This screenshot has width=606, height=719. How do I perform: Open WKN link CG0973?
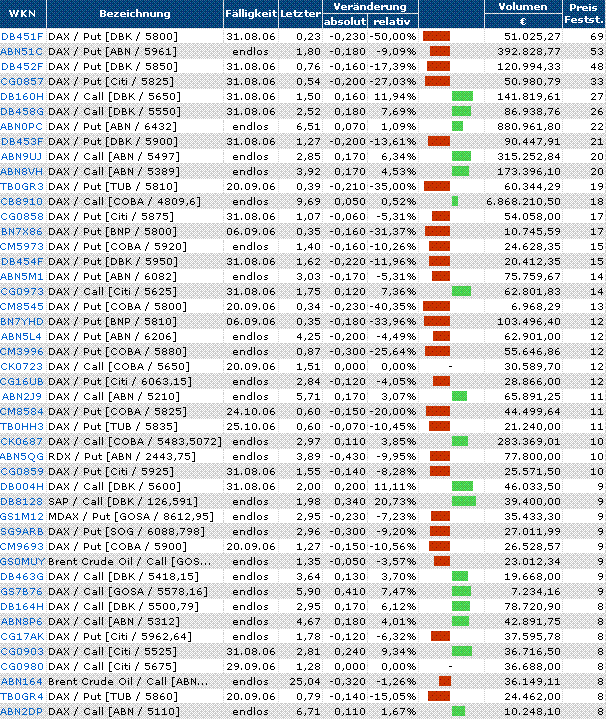click(x=22, y=291)
